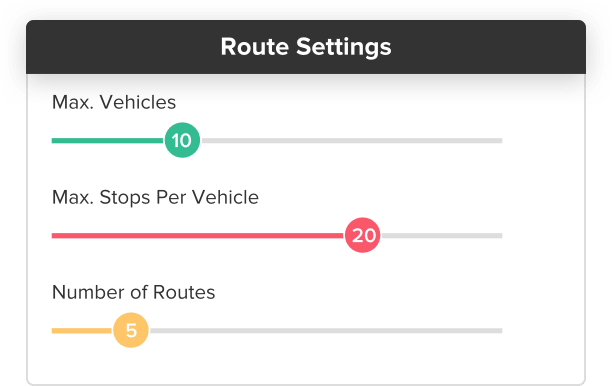
Task: Click the gray track of Number of Routes slider
Action: pyautogui.click(x=326, y=331)
